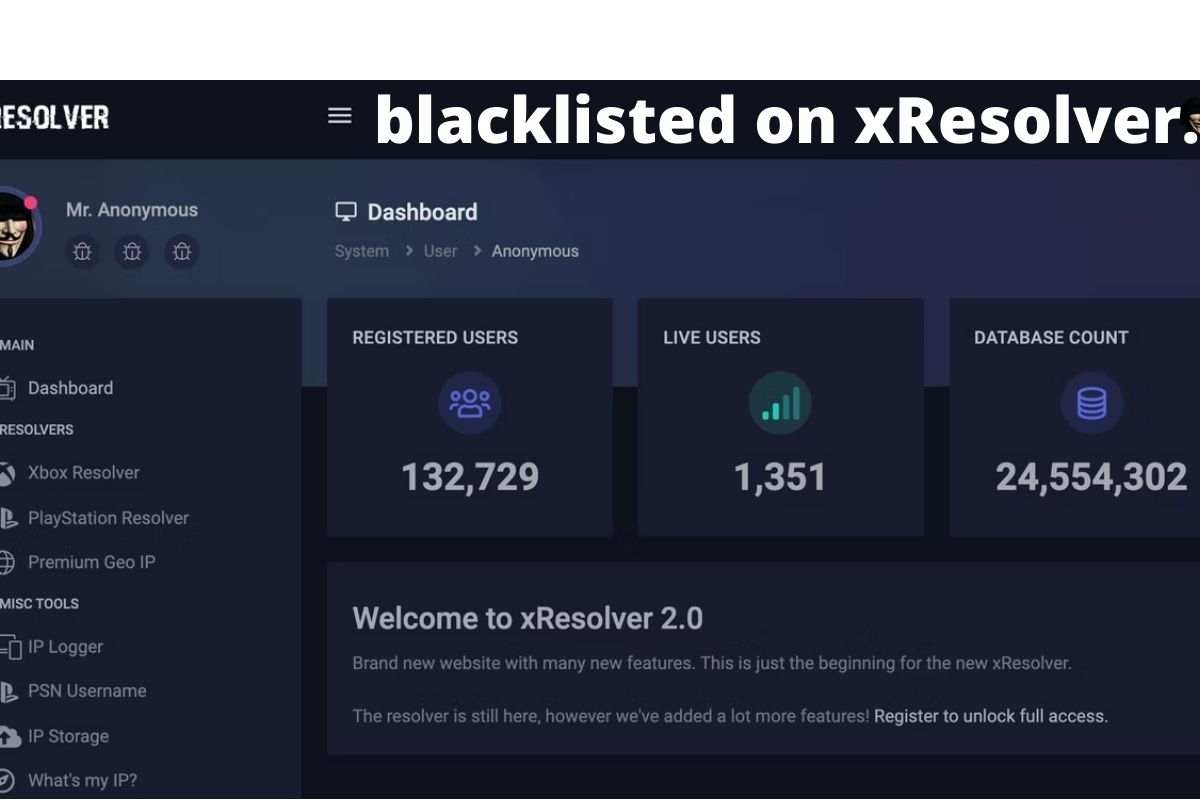This screenshot has width=1200, height=800.
Task: Open the Mr. Anonymous avatar picture
Action: [14, 226]
